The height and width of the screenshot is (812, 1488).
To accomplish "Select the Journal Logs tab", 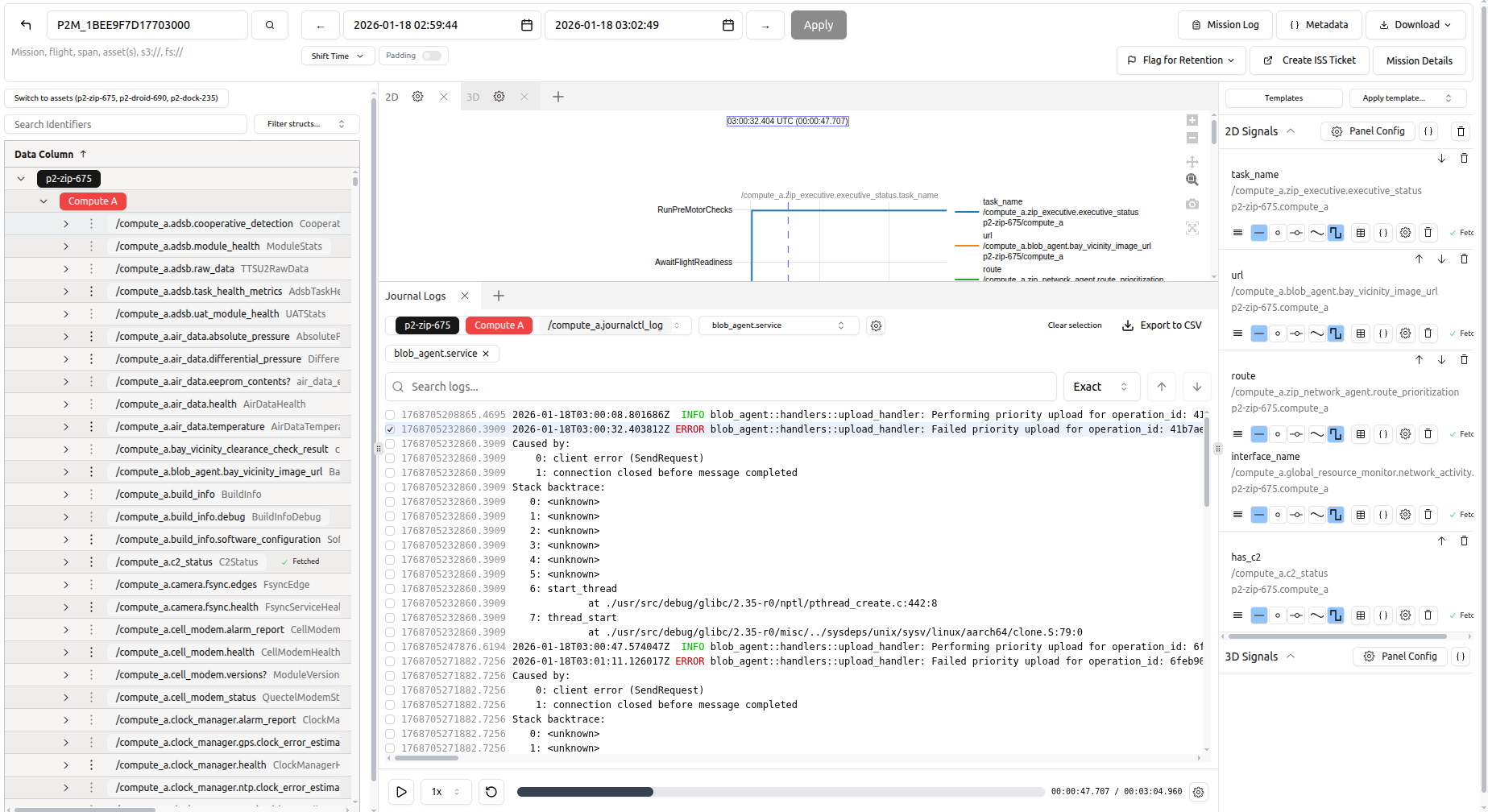I will (415, 296).
